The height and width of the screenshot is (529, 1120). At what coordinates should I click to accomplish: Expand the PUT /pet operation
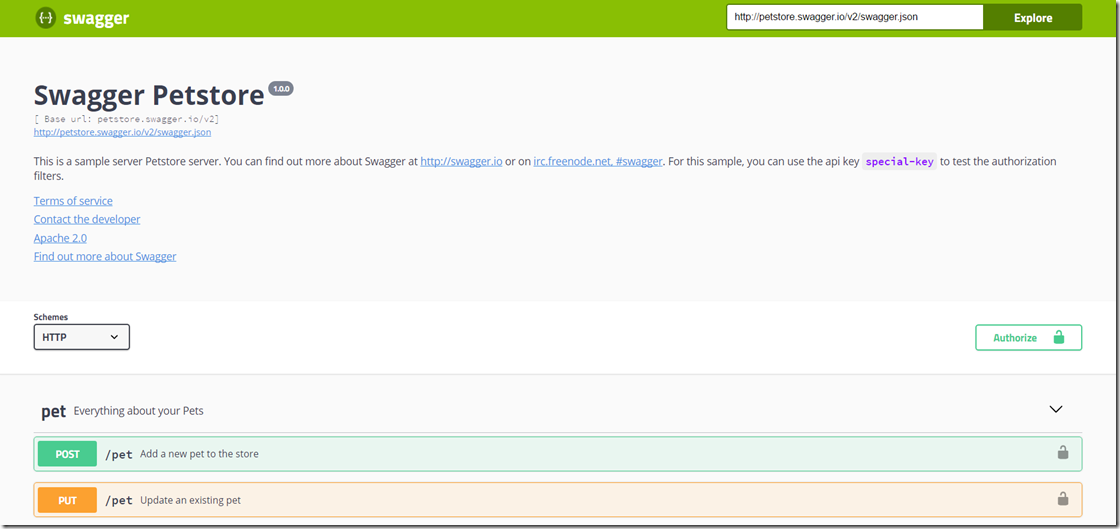pyautogui.click(x=558, y=500)
